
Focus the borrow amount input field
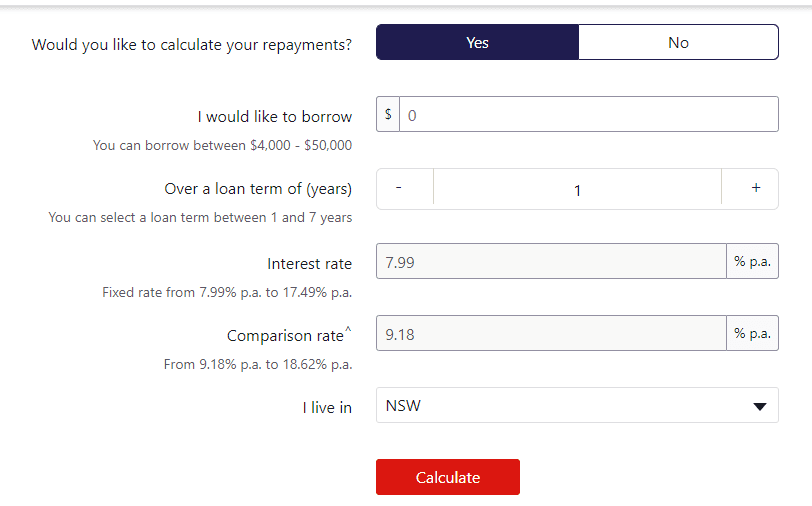588,115
